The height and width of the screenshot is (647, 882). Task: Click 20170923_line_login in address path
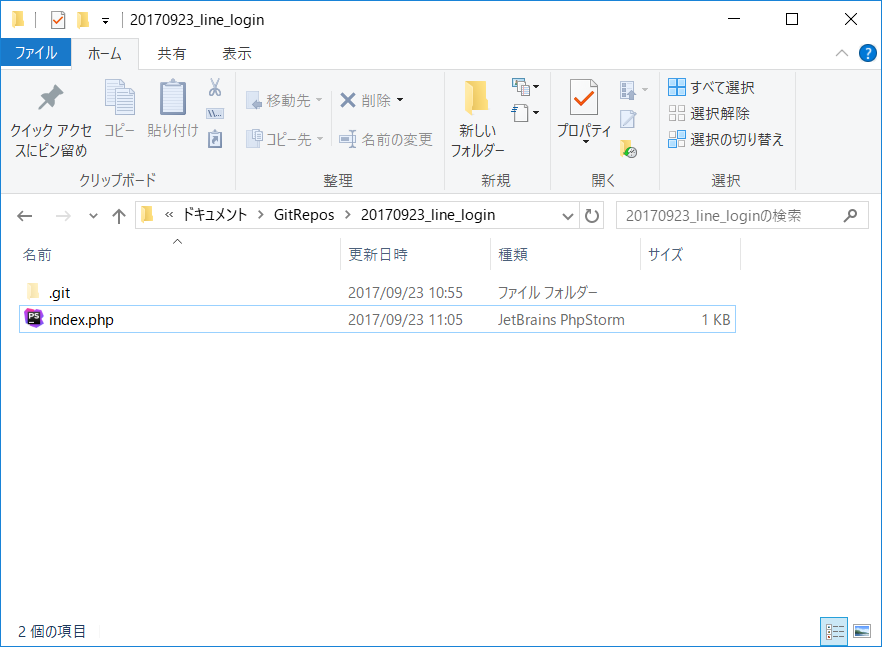tap(428, 215)
